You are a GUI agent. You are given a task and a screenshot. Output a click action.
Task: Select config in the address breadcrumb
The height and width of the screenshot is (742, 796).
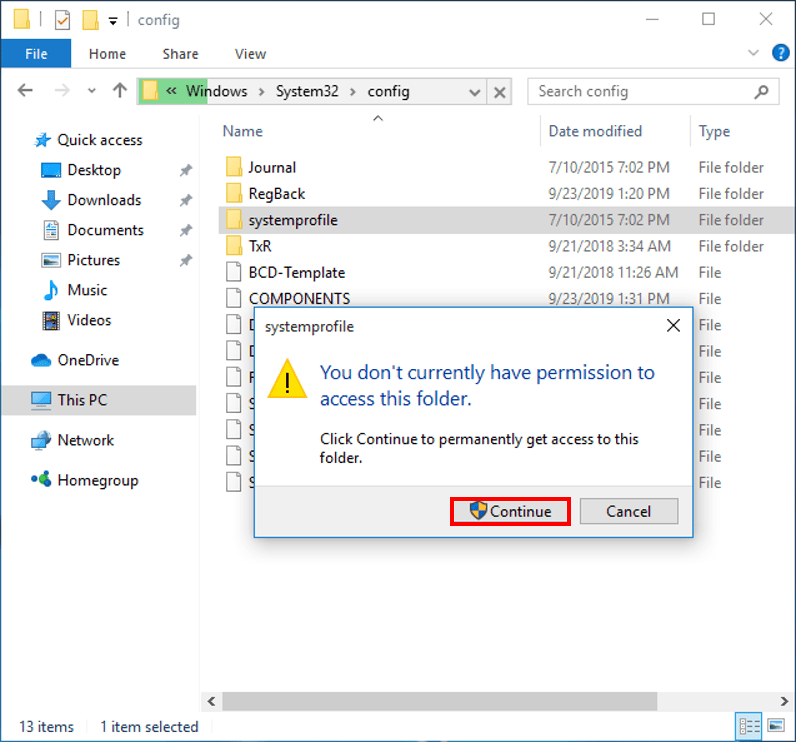click(388, 91)
